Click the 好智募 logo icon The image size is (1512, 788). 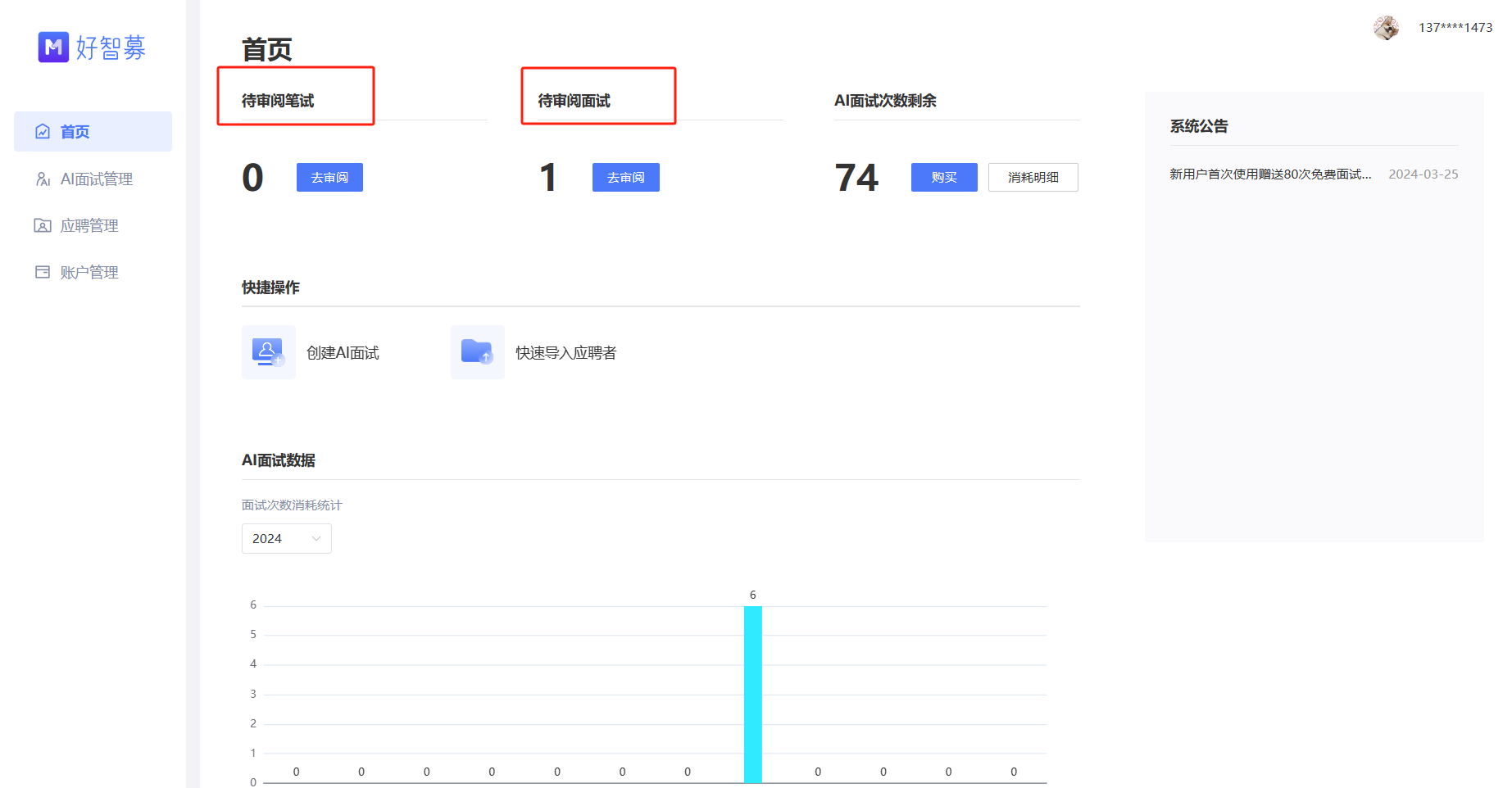53,48
